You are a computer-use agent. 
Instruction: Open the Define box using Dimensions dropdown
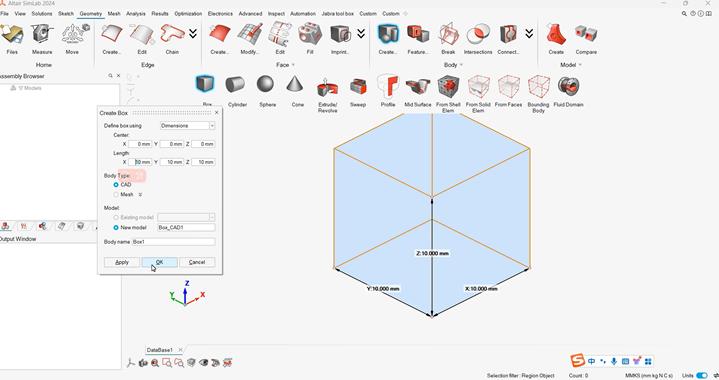pyautogui.click(x=188, y=126)
